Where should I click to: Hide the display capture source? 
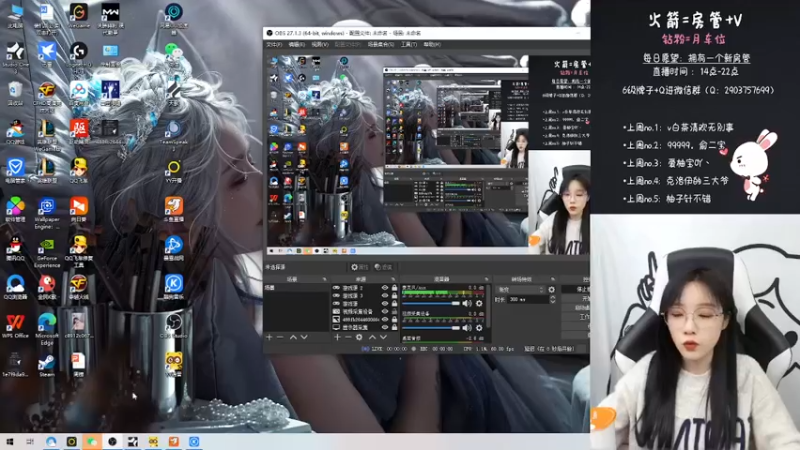coord(385,327)
